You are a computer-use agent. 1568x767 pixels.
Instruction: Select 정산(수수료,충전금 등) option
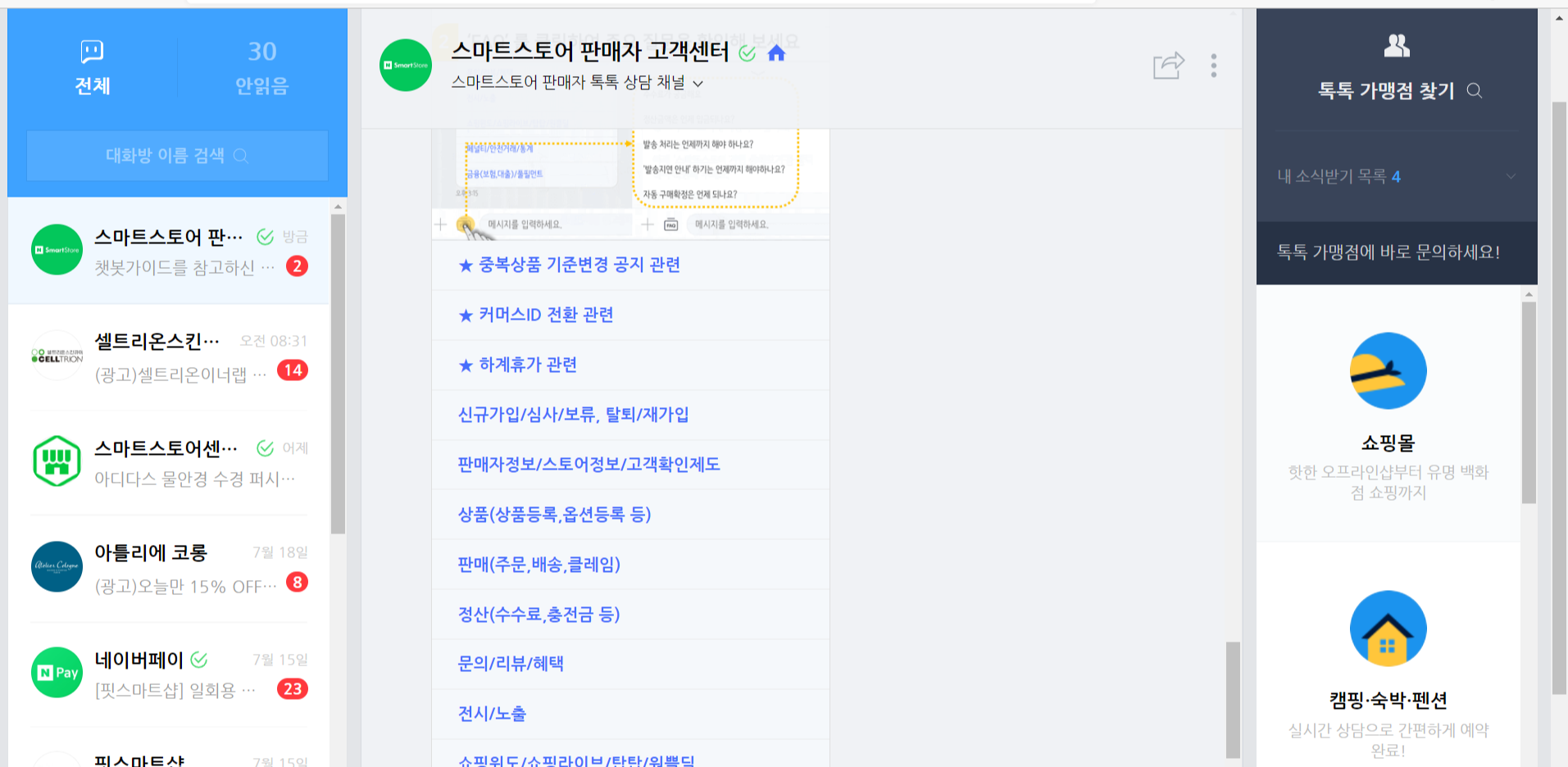coord(539,615)
